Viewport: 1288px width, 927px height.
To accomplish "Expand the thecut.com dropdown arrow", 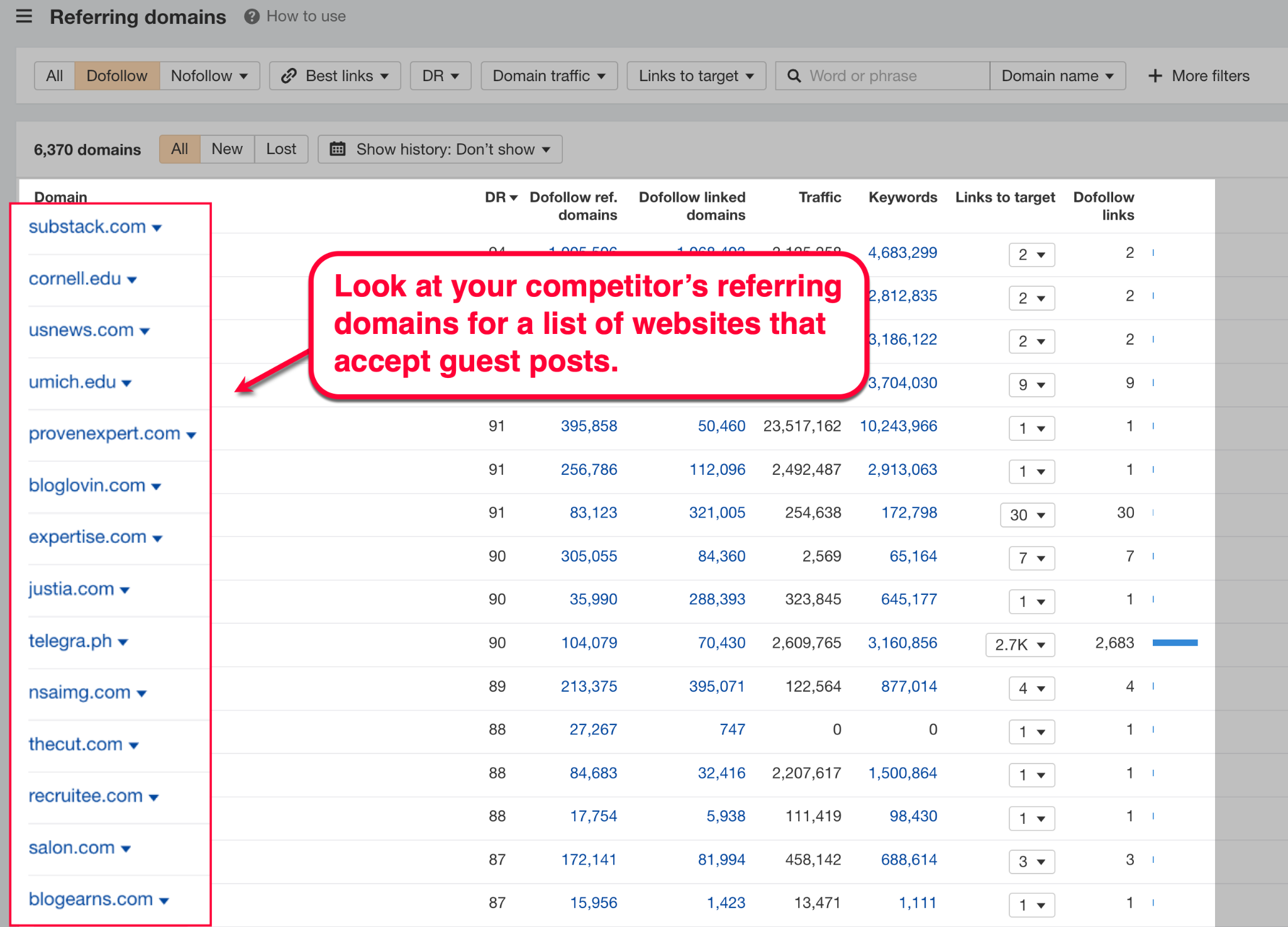I will [133, 745].
